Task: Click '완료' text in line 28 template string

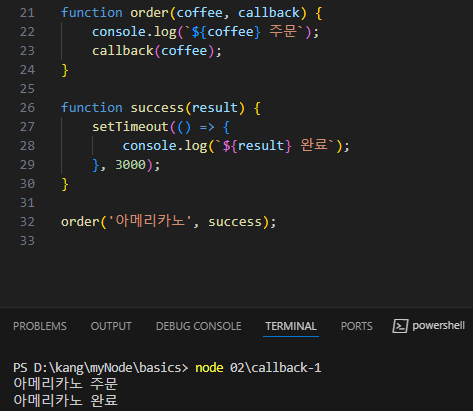Action: click(x=314, y=145)
